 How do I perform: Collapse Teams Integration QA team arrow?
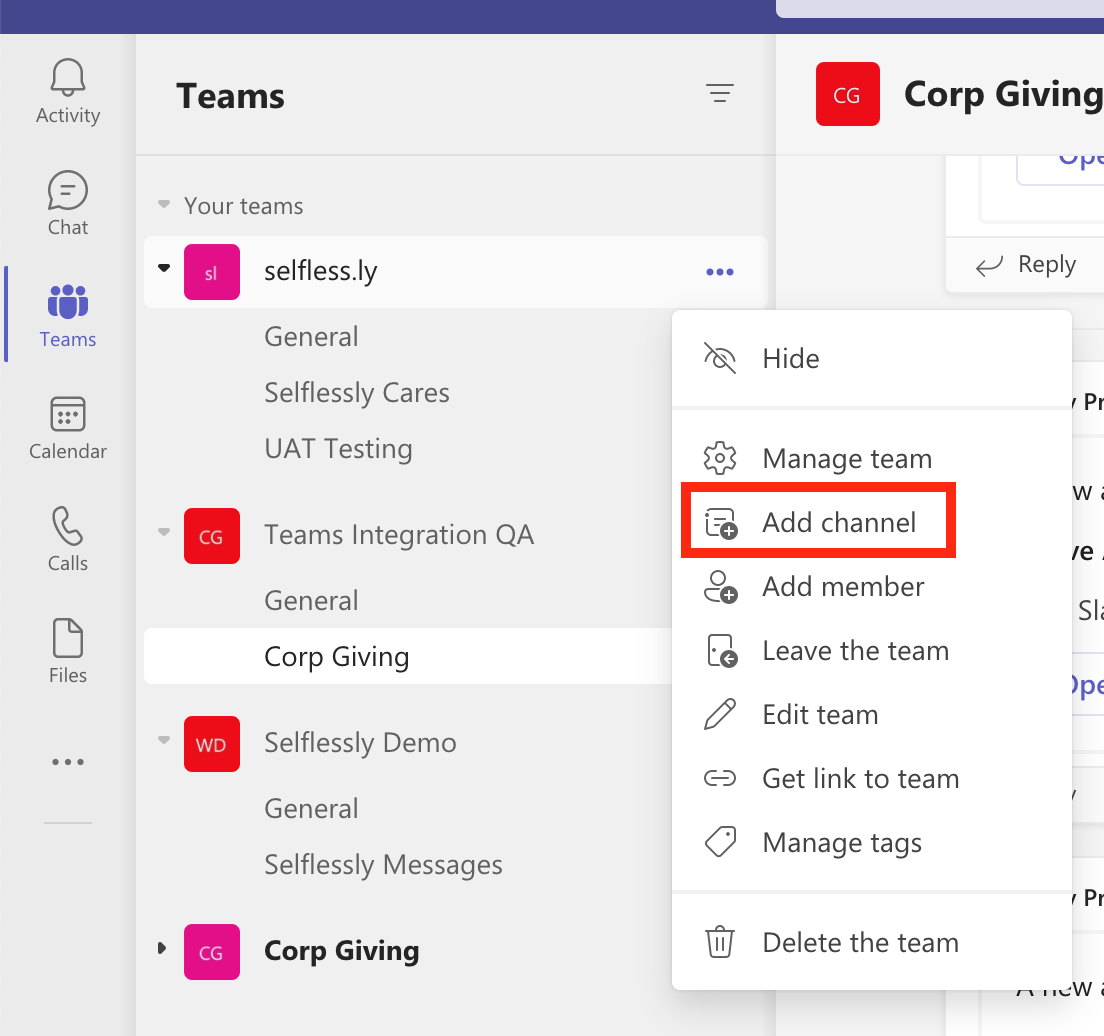pyautogui.click(x=163, y=532)
